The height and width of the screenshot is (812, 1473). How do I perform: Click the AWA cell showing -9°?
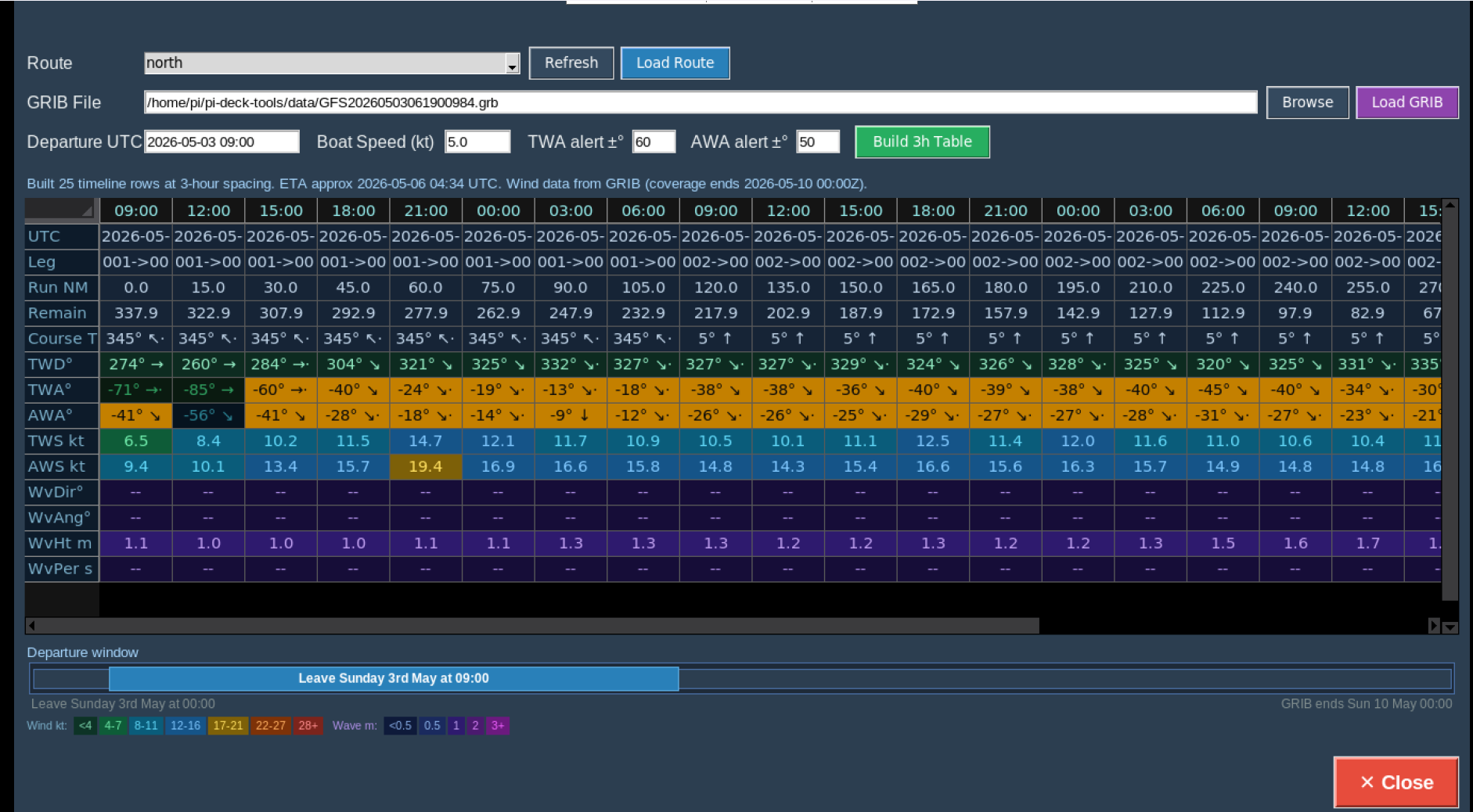tap(571, 415)
